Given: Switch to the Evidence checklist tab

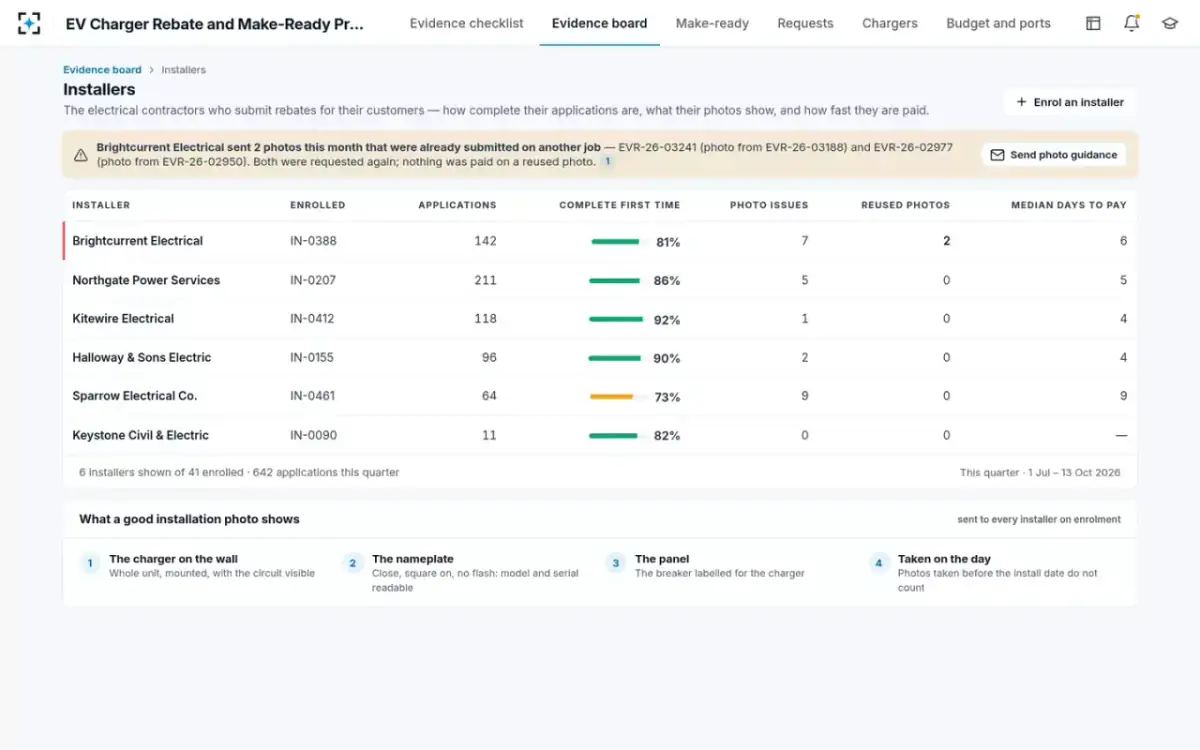Looking at the screenshot, I should click(466, 23).
